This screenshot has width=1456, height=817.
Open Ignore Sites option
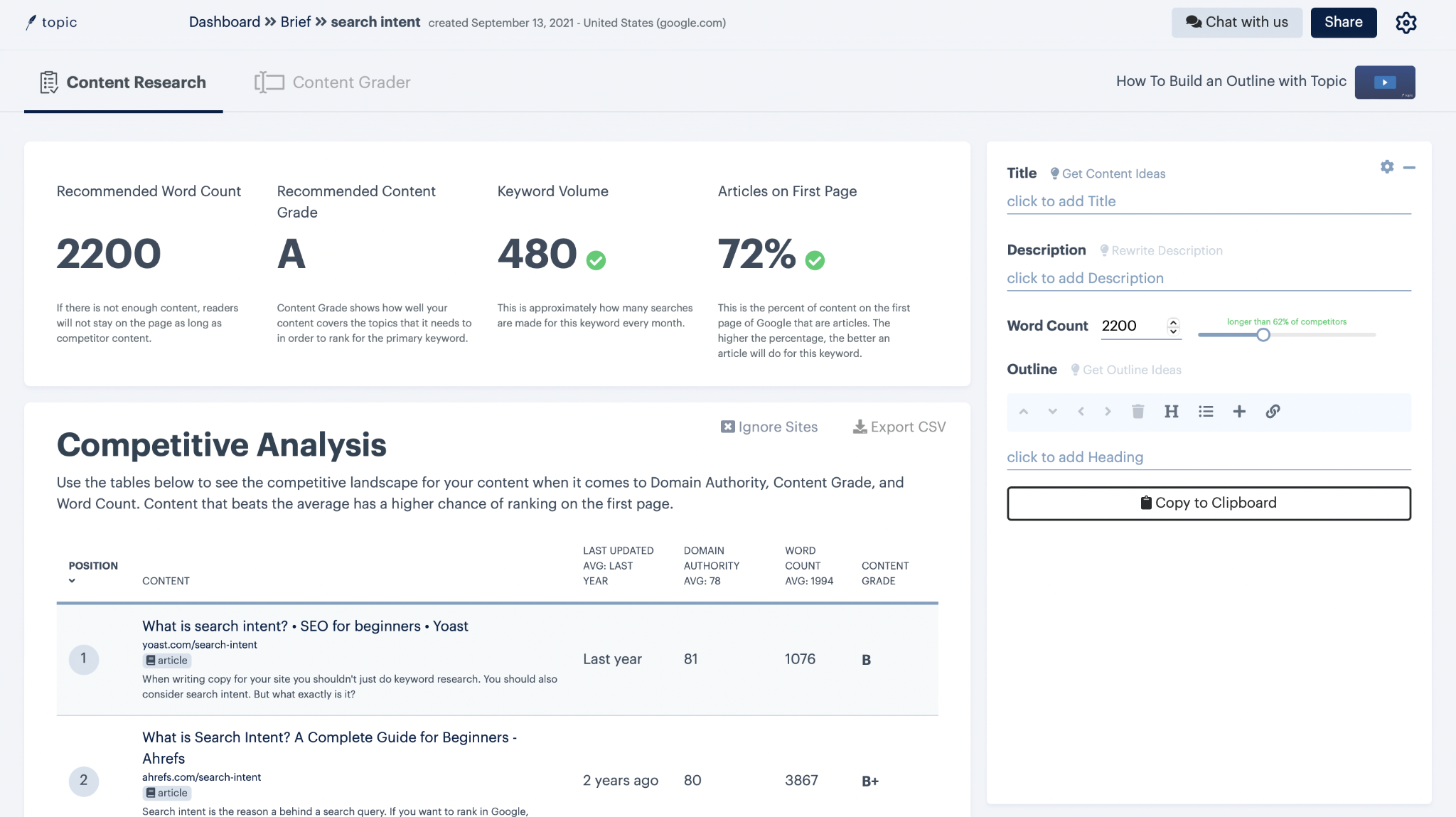tap(769, 427)
